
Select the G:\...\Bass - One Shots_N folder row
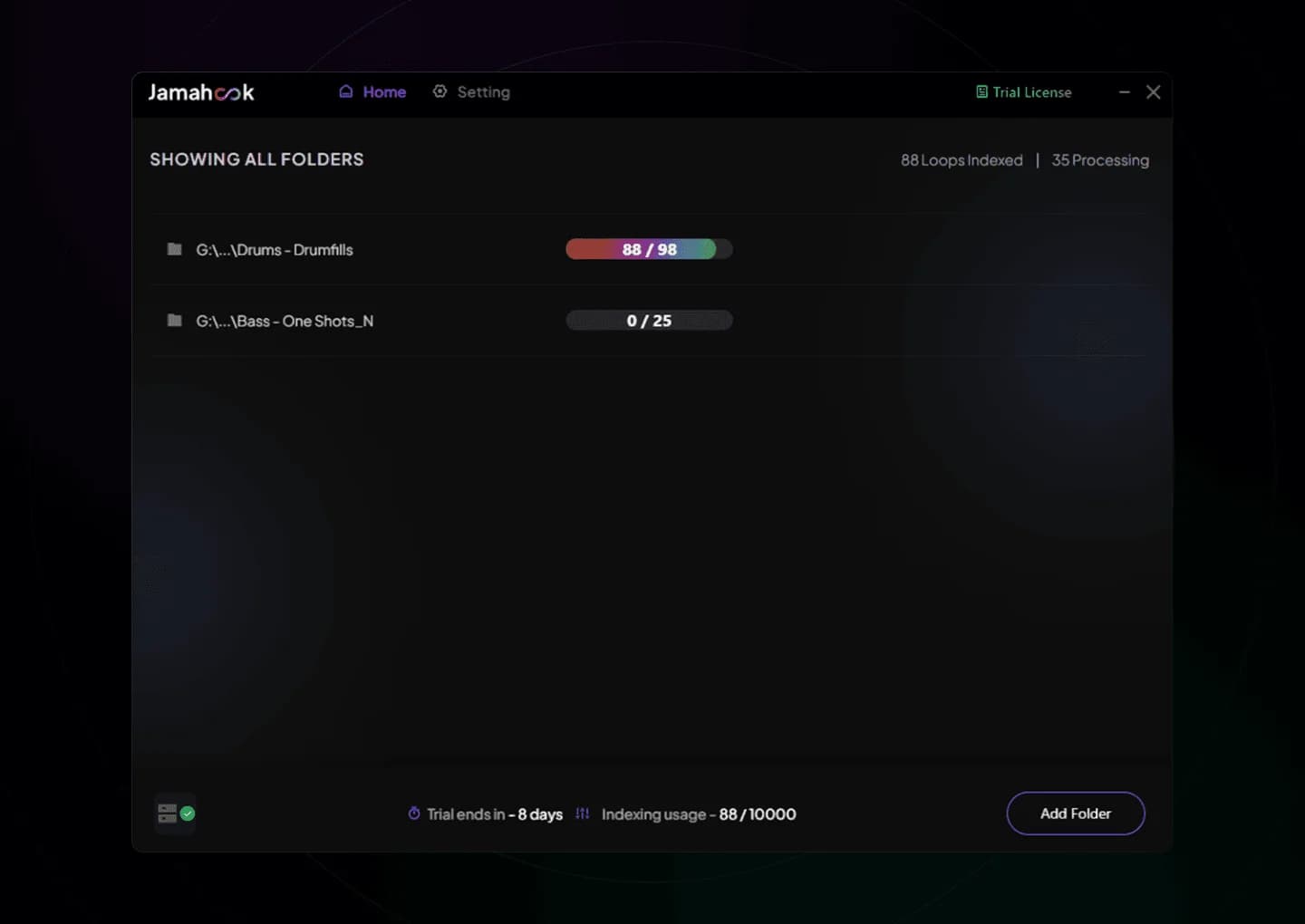tap(285, 322)
